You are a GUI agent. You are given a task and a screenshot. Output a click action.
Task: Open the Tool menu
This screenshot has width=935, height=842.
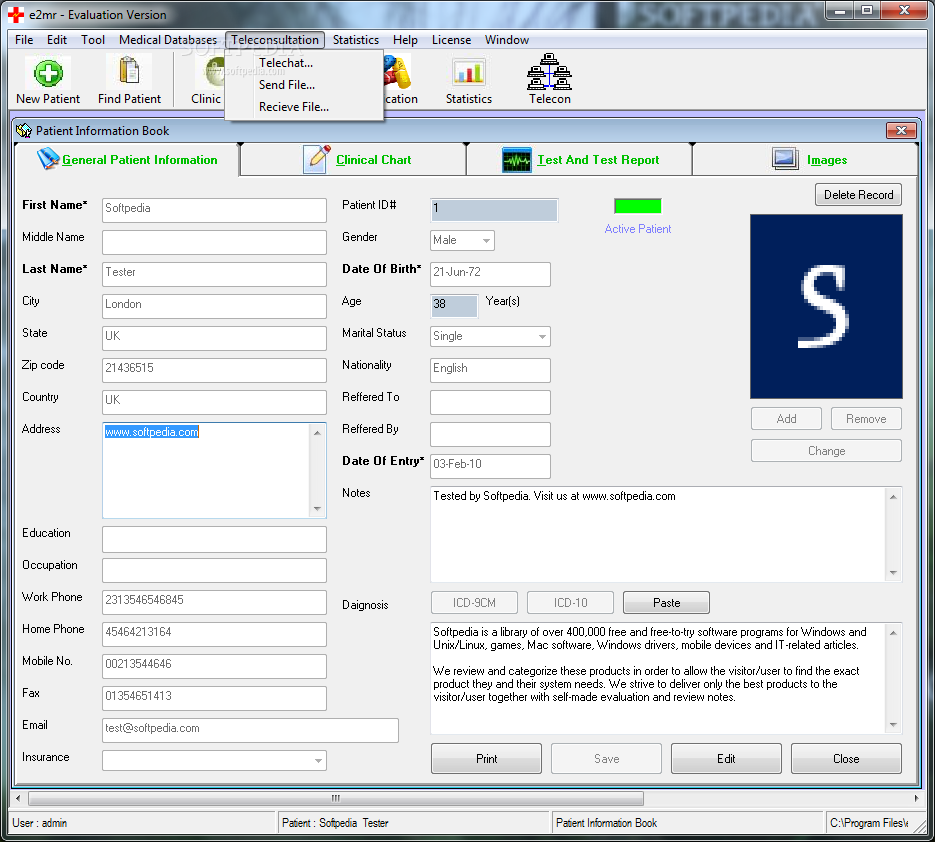(93, 40)
